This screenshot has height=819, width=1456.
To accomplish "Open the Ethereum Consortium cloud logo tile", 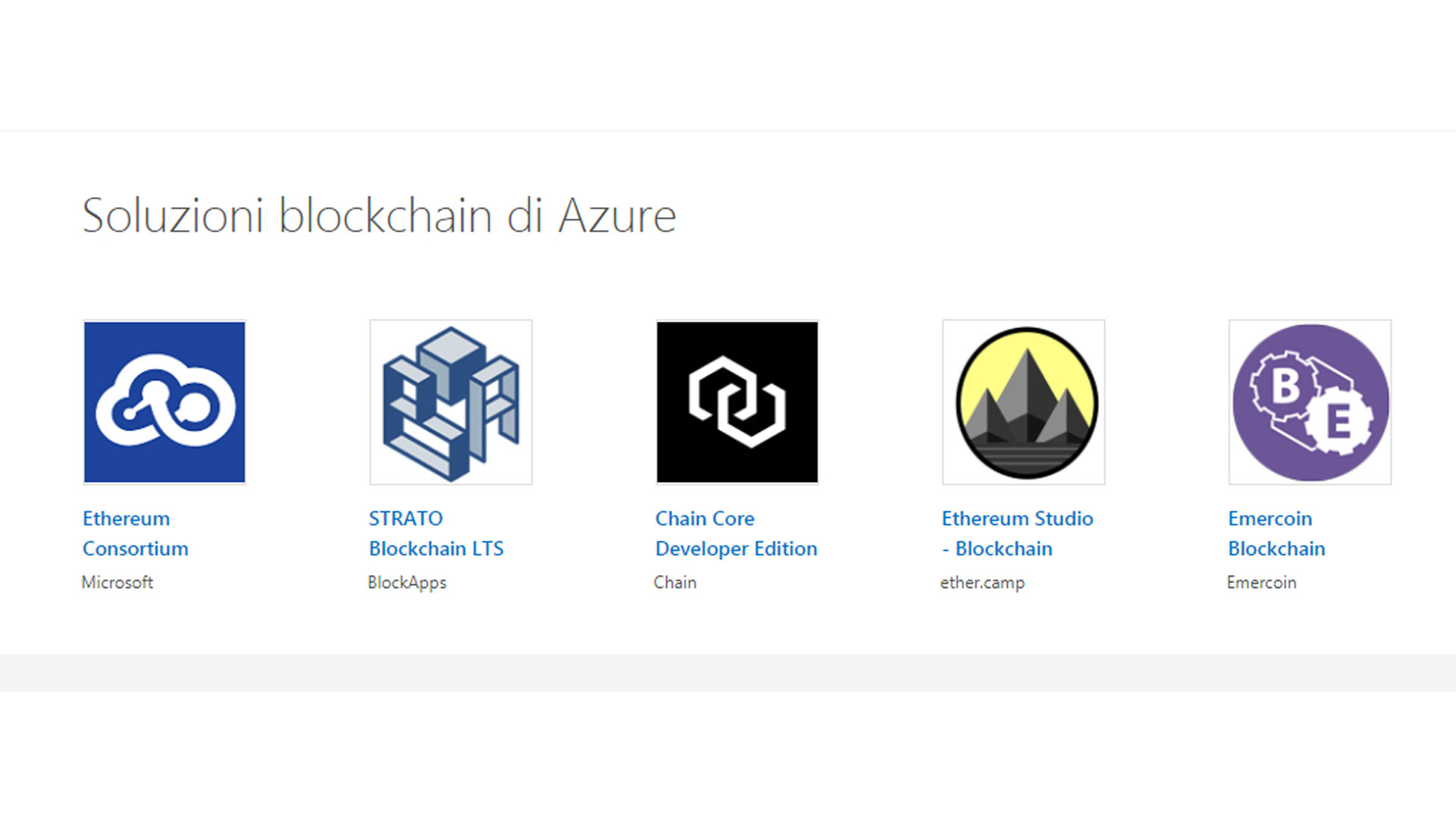I will point(164,402).
